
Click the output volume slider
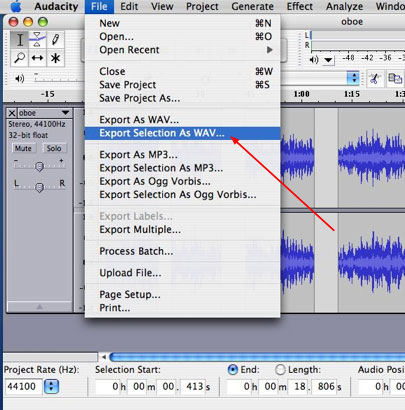click(58, 79)
